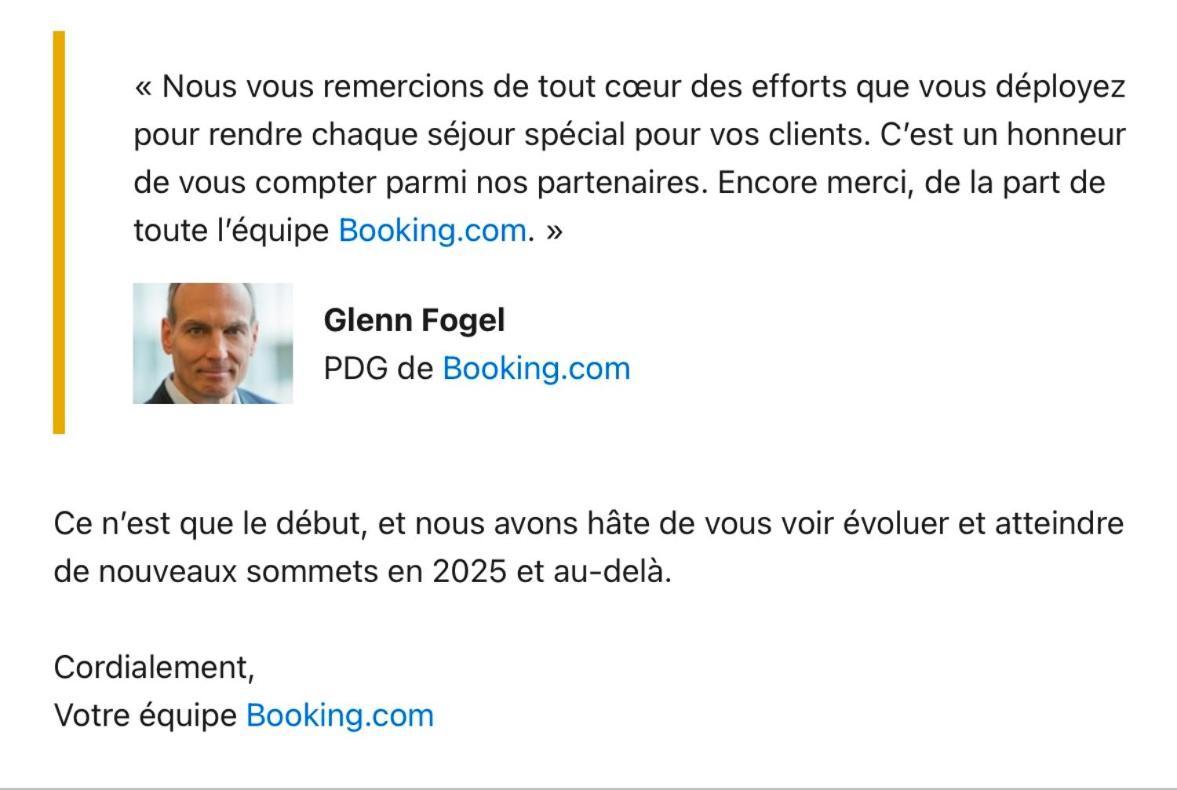
Task: Open the Booking.com link inside the quote
Action: pos(432,231)
